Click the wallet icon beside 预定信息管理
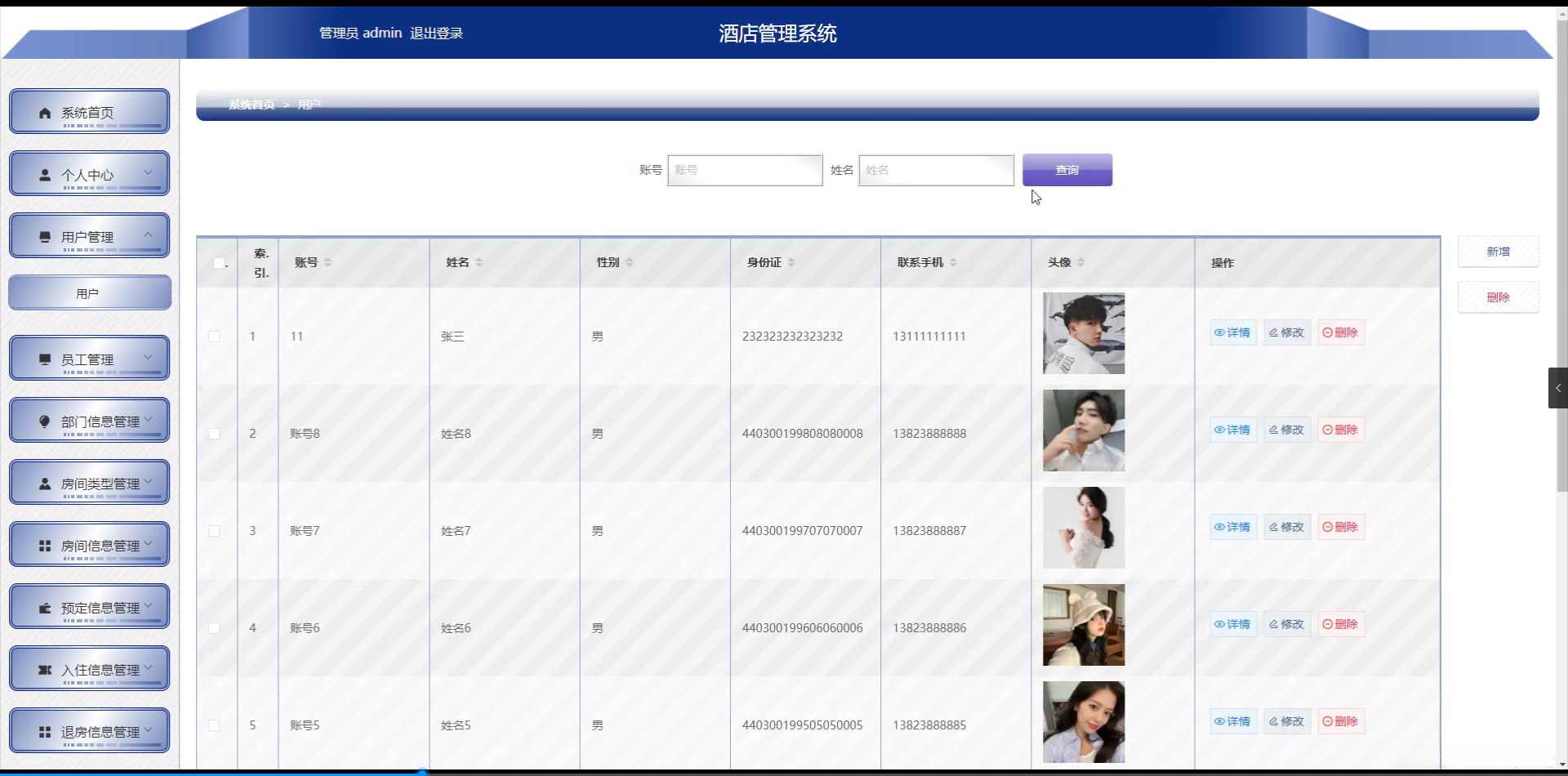 click(x=45, y=608)
